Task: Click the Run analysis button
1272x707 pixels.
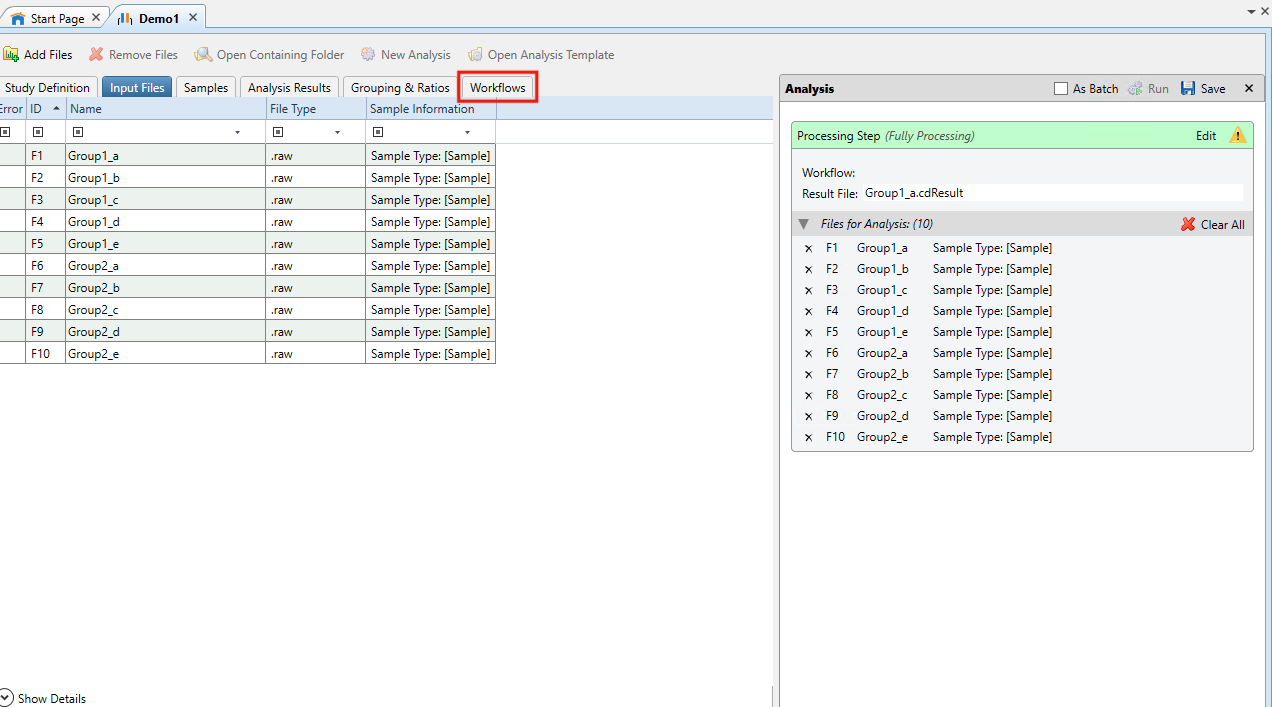Action: click(1148, 89)
